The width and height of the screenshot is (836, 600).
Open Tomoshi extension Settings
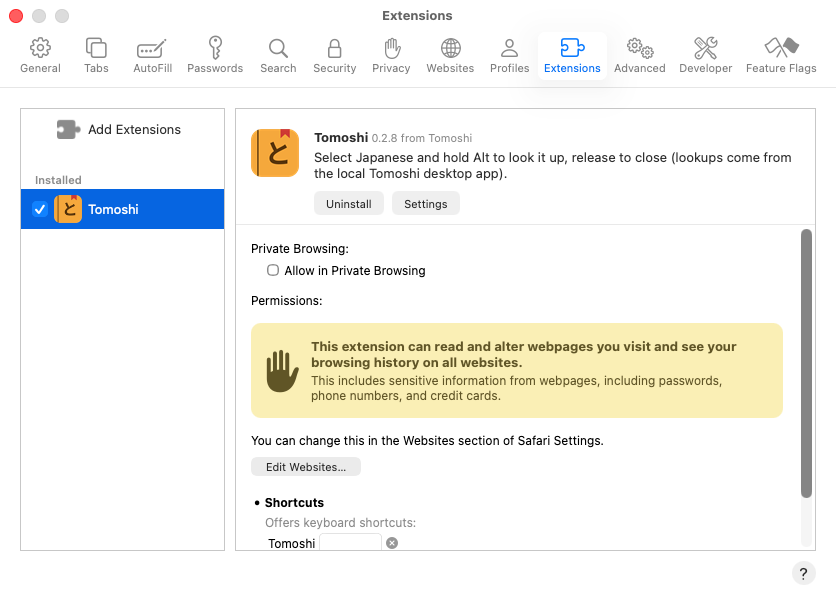point(425,204)
